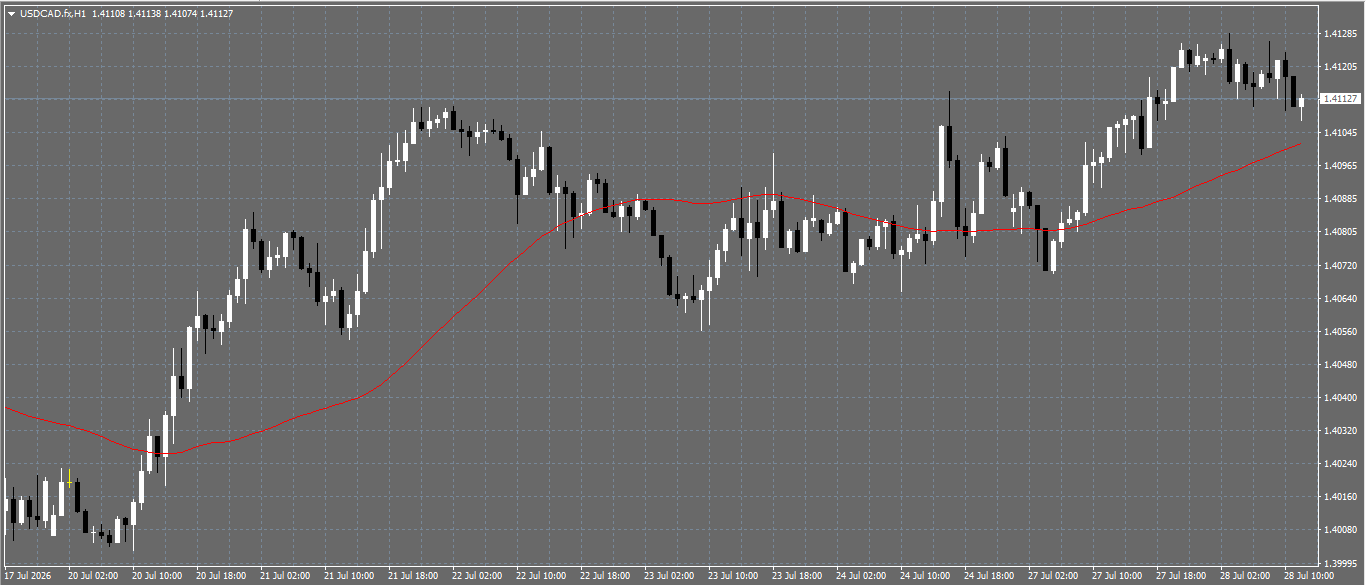
Task: Click the 28 Jul 02:00 time label
Action: pyautogui.click(x=1245, y=577)
